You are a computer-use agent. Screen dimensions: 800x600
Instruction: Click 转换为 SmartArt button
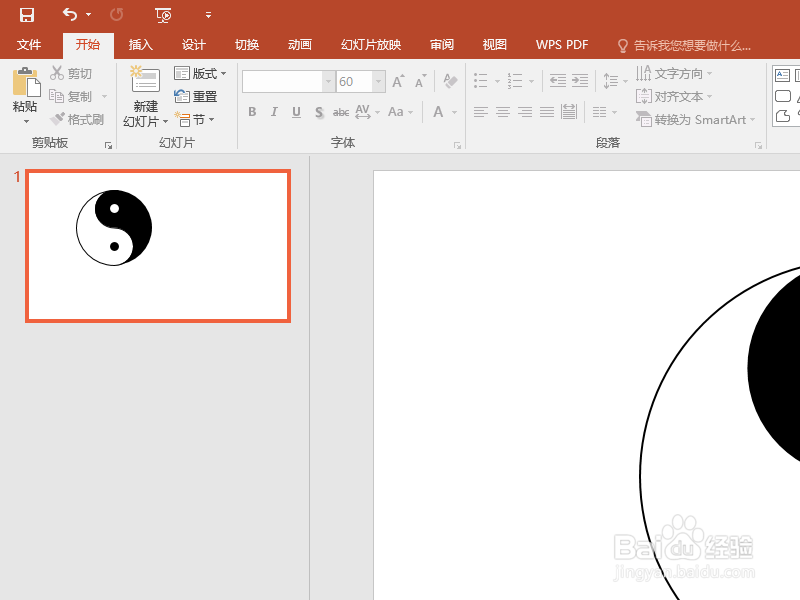click(x=695, y=119)
